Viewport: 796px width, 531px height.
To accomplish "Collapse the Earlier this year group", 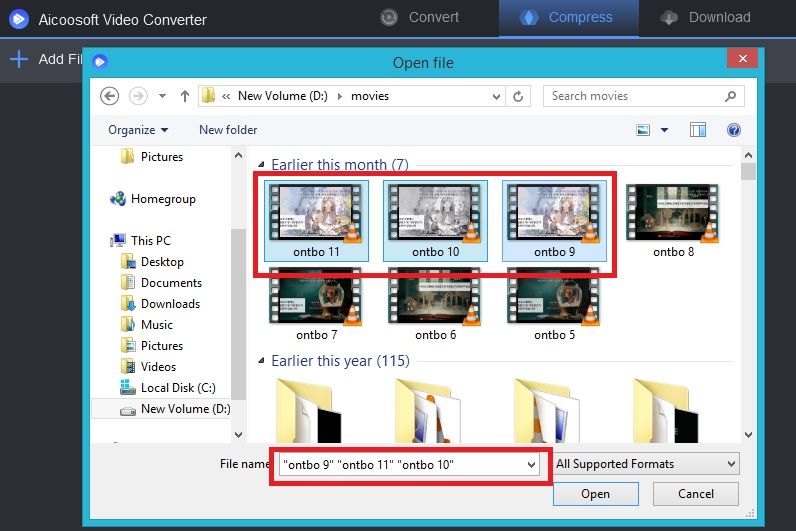I will [261, 361].
